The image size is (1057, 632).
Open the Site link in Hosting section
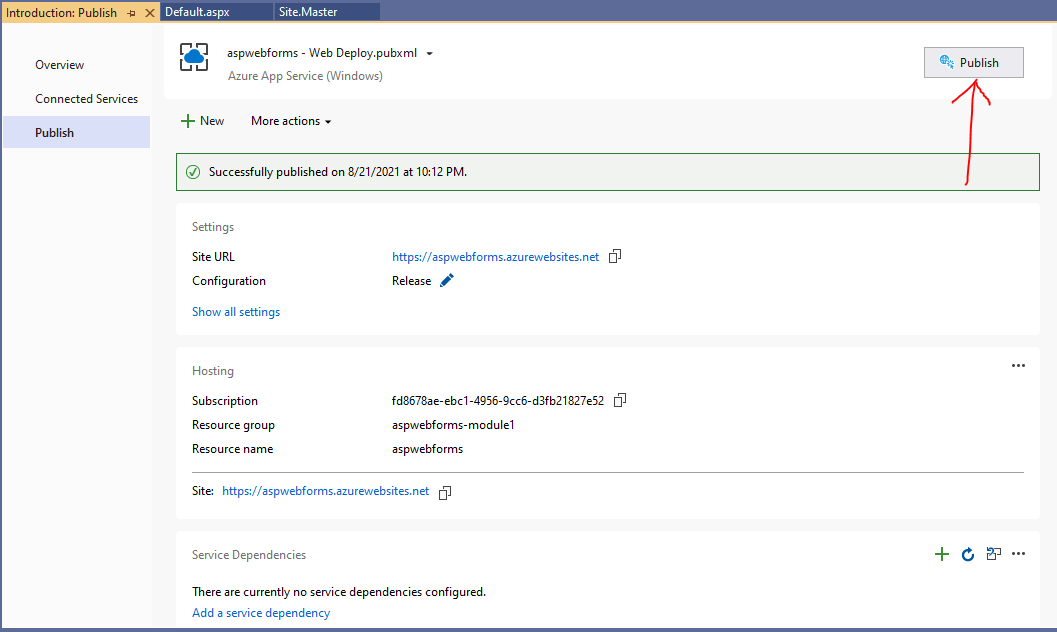(x=326, y=491)
